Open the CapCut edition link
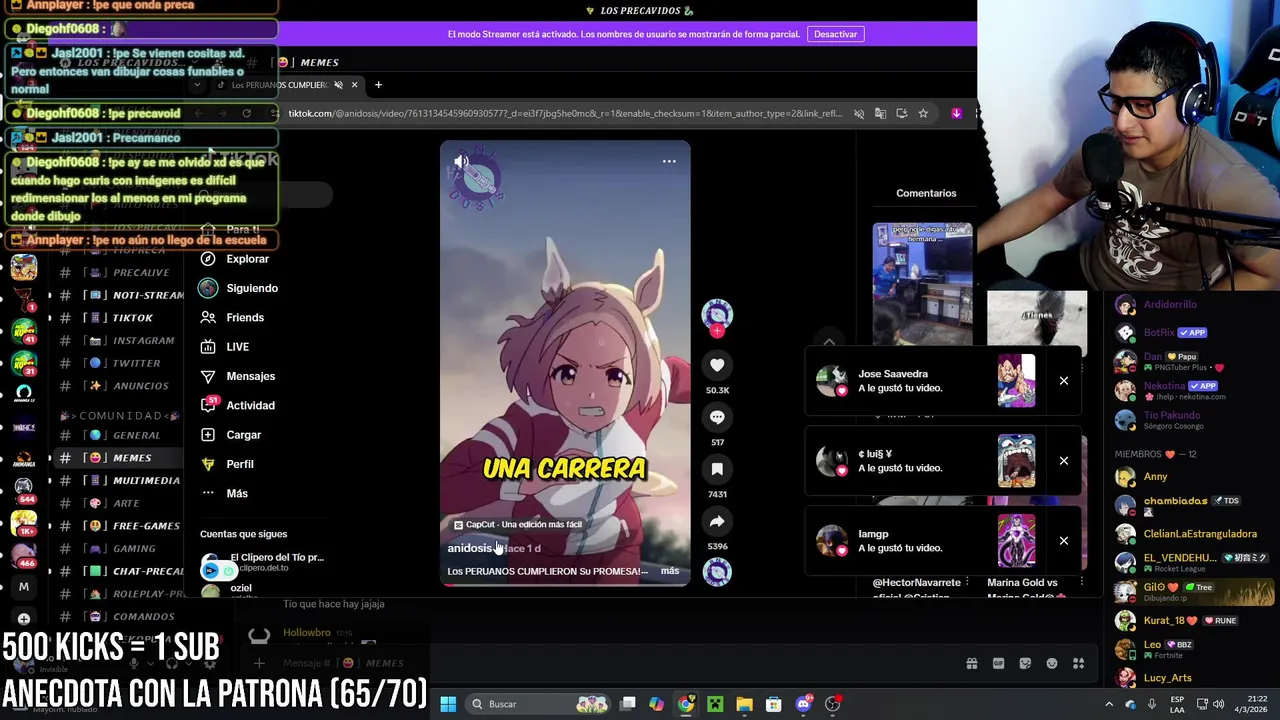Screen dimensions: 1280x720 pyautogui.click(x=518, y=524)
